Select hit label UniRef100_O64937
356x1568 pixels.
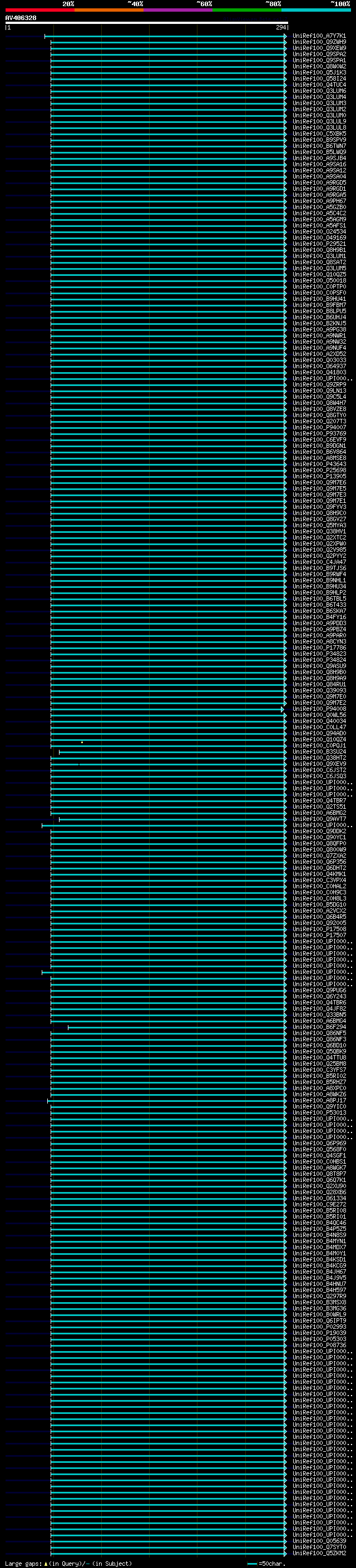click(x=319, y=367)
